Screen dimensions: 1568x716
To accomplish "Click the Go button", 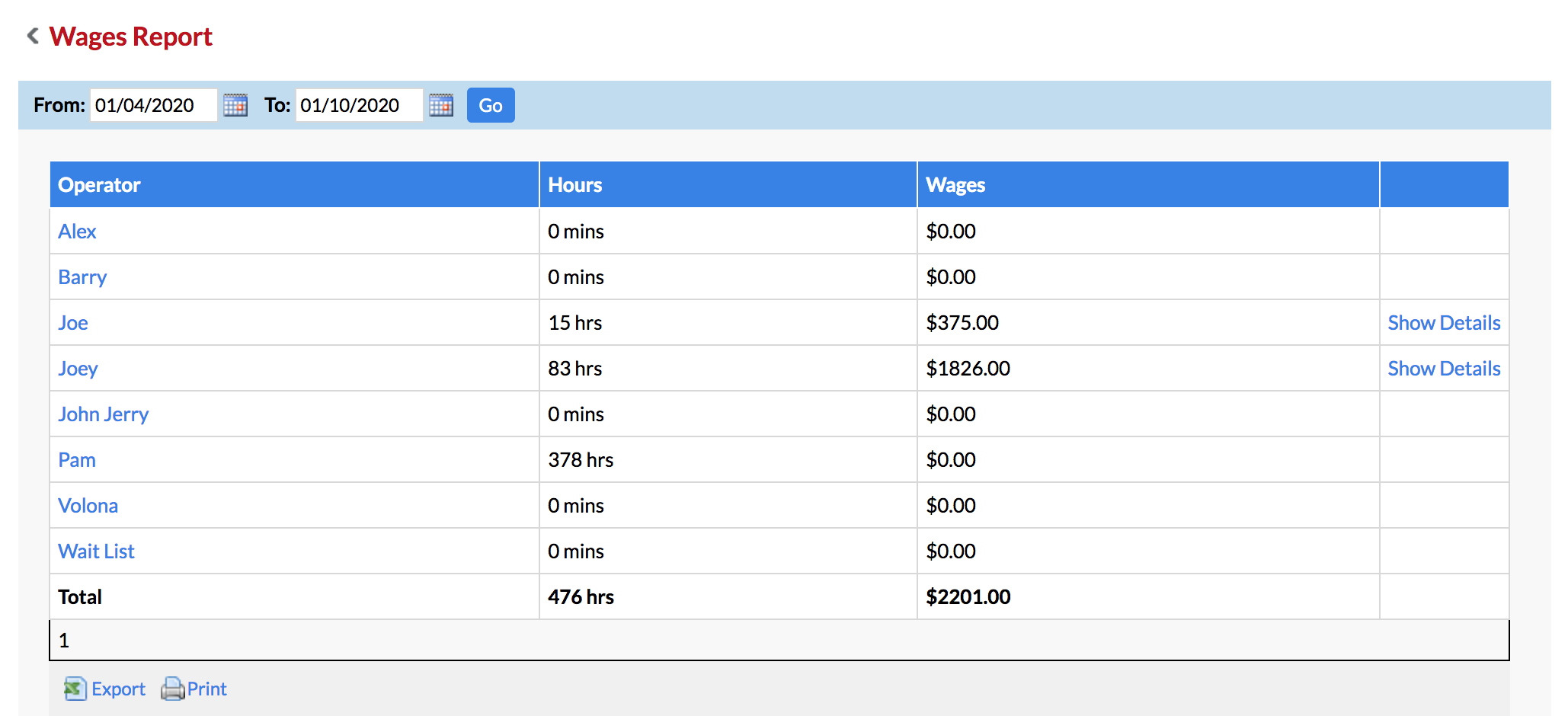I will click(x=491, y=105).
